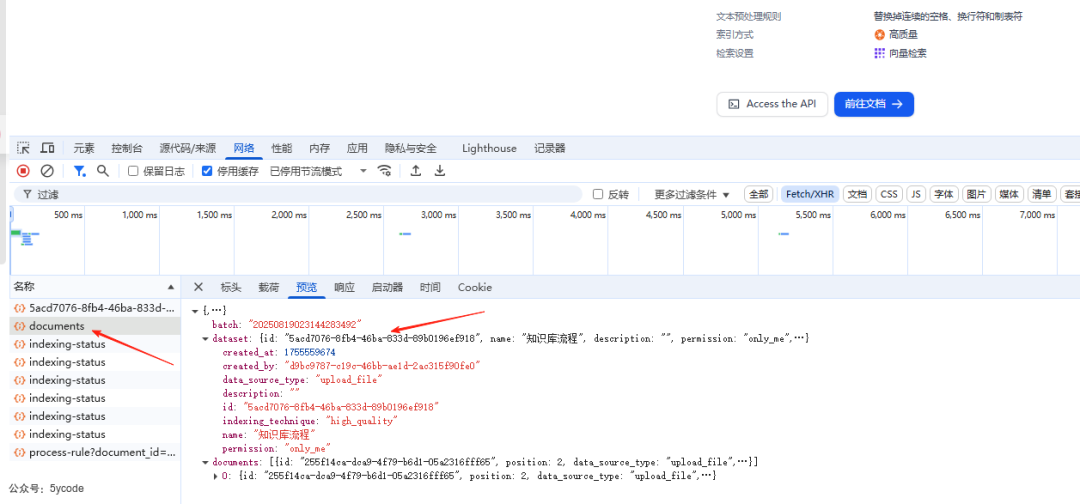Tick the 反转 checkbox
The height and width of the screenshot is (504, 1080).
[598, 194]
